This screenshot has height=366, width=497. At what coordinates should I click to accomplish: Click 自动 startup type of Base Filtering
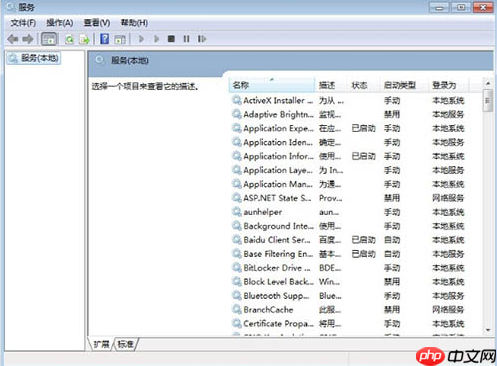(x=392, y=254)
